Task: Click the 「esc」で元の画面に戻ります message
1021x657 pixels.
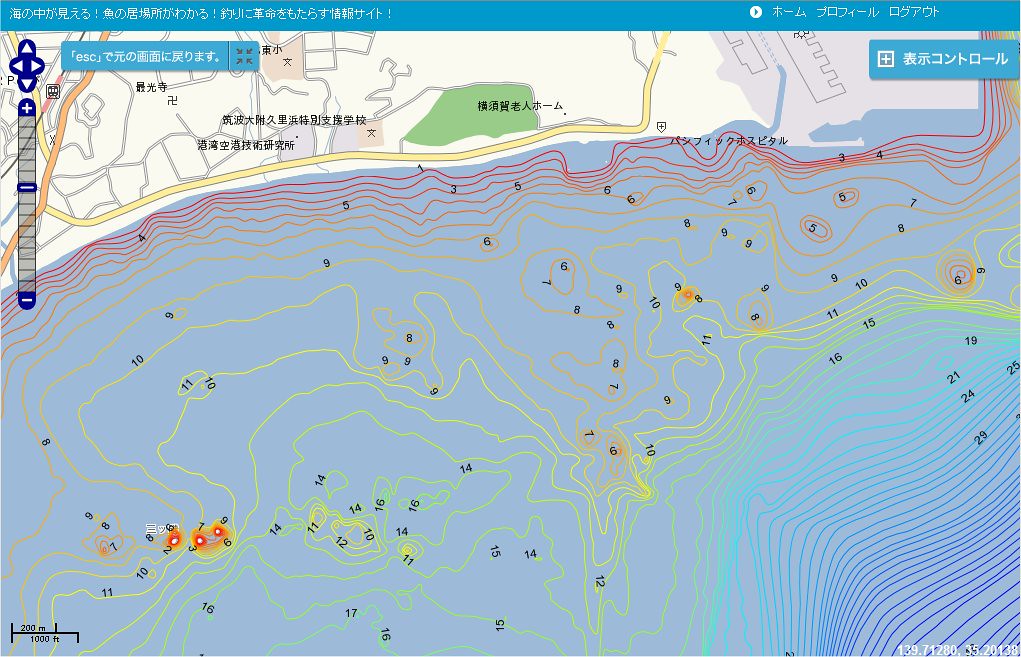Action: 145,57
